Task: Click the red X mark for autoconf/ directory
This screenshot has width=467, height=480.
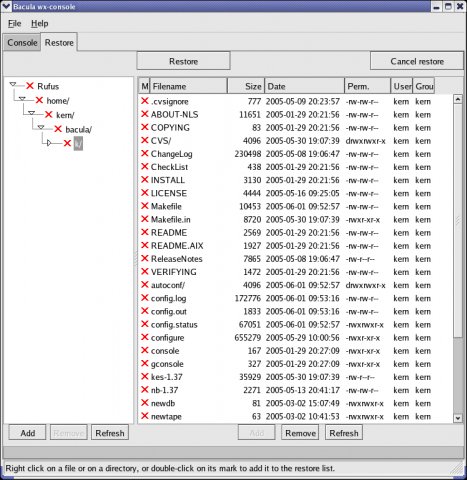Action: pos(145,285)
